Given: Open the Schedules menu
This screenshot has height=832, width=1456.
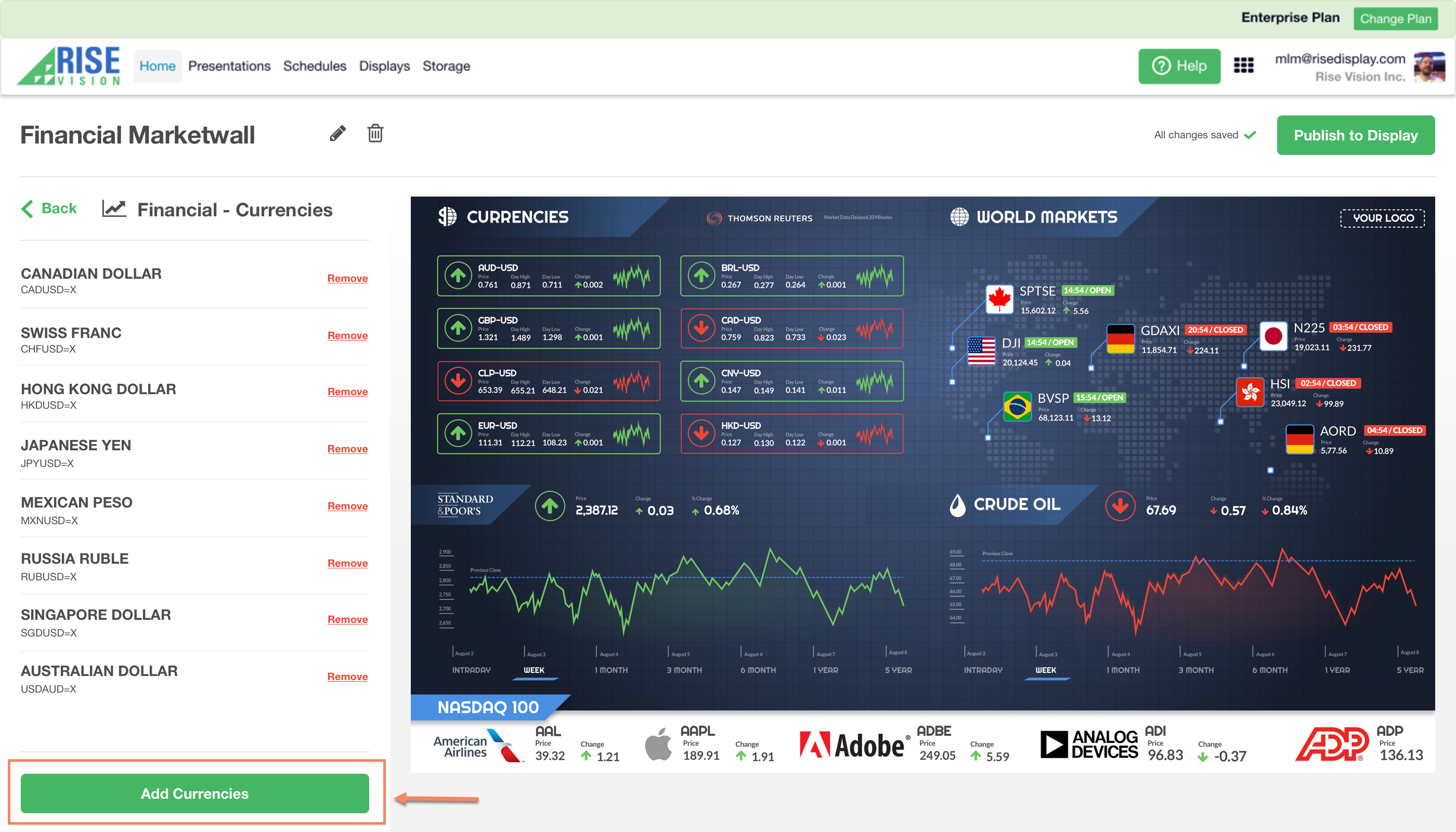Looking at the screenshot, I should click(x=315, y=66).
